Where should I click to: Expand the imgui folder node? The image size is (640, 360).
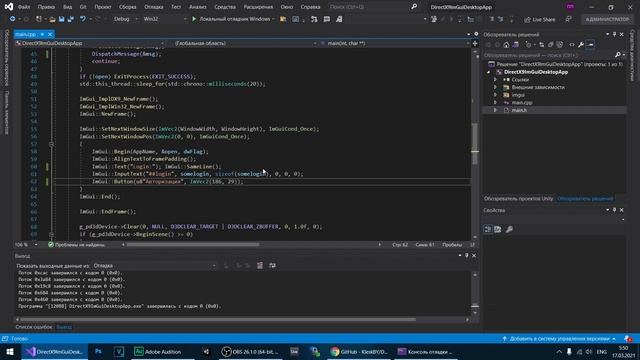point(496,95)
